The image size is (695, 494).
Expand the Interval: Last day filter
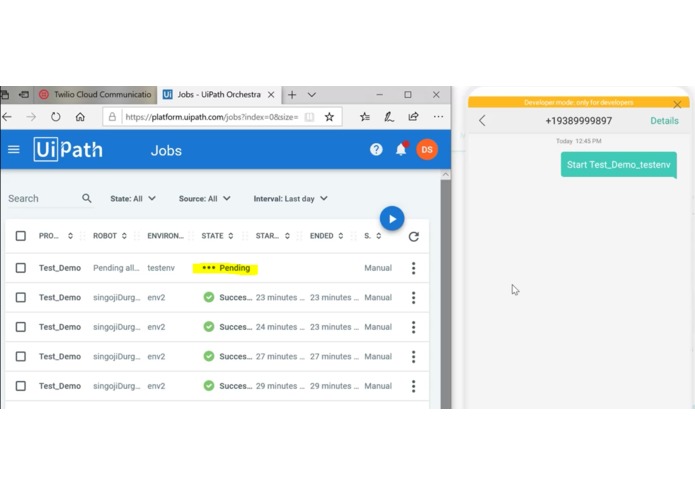tap(290, 198)
